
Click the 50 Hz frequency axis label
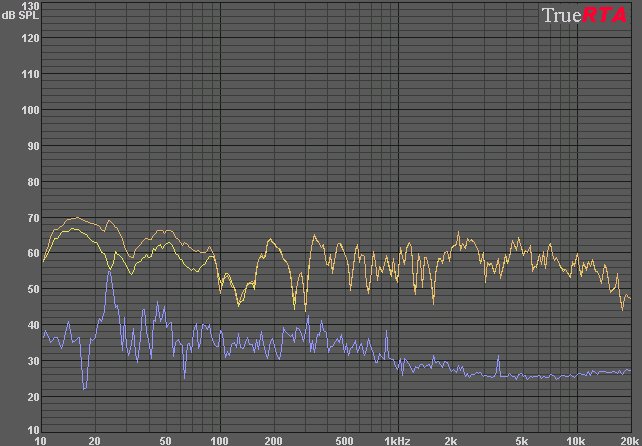coord(164,440)
